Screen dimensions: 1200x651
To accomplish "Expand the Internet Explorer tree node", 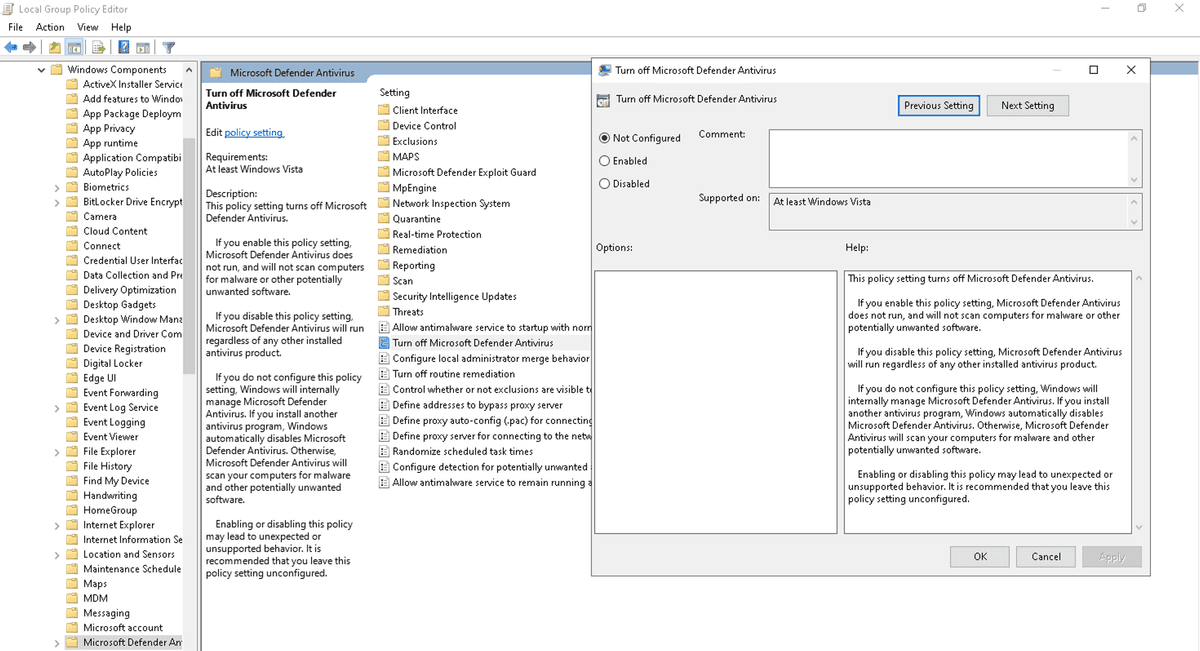I will click(x=57, y=525).
